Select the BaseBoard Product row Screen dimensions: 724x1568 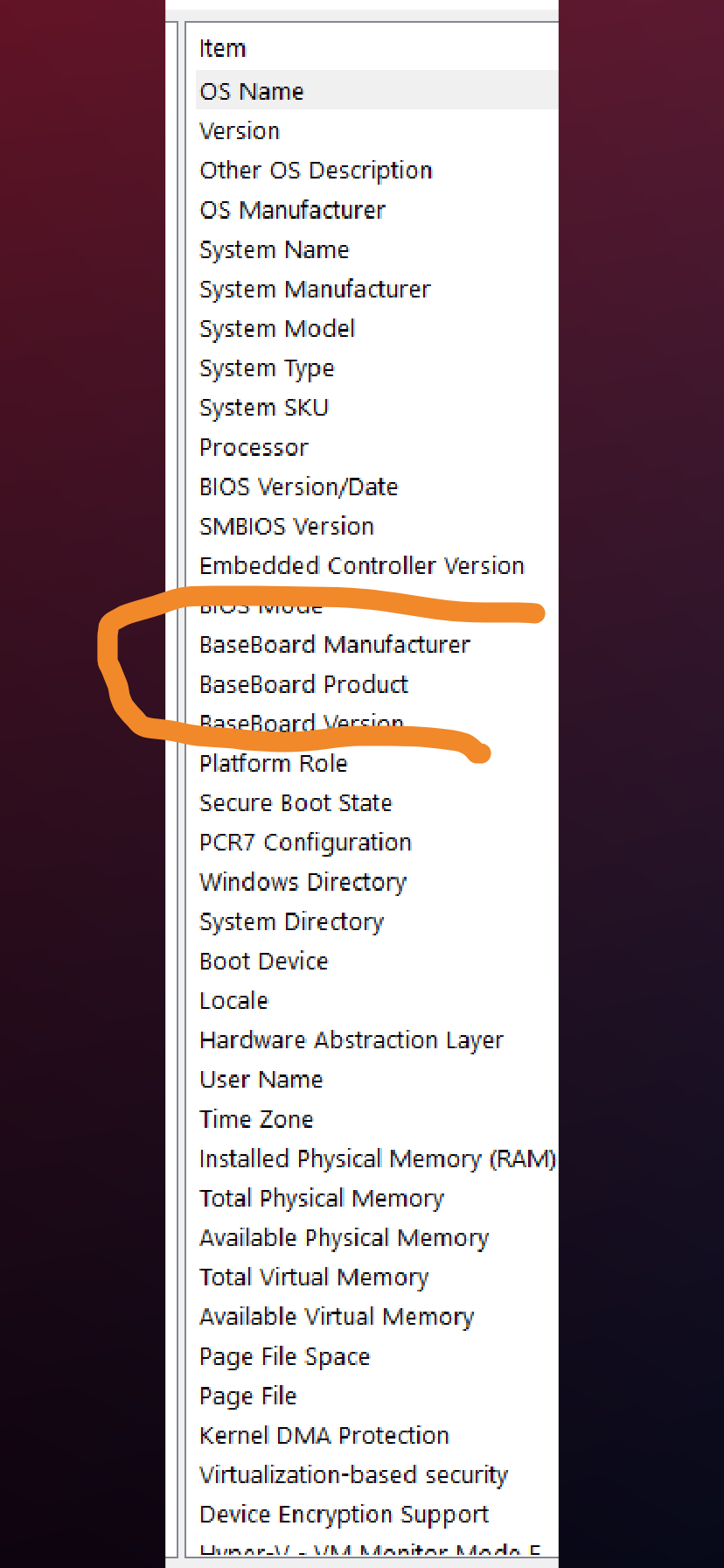[x=303, y=684]
